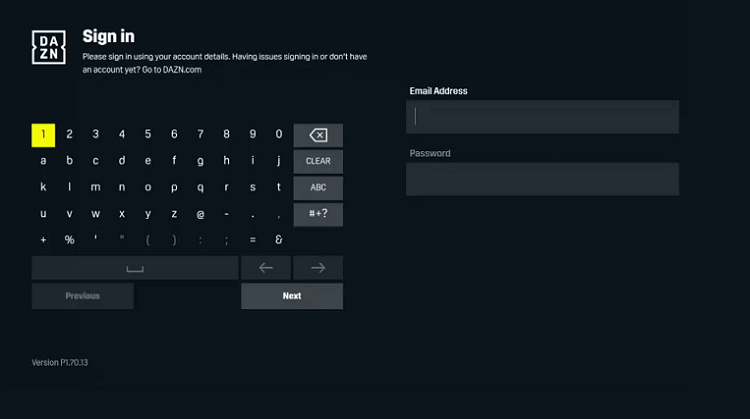
Task: Choose the letter d key
Action: [122, 161]
